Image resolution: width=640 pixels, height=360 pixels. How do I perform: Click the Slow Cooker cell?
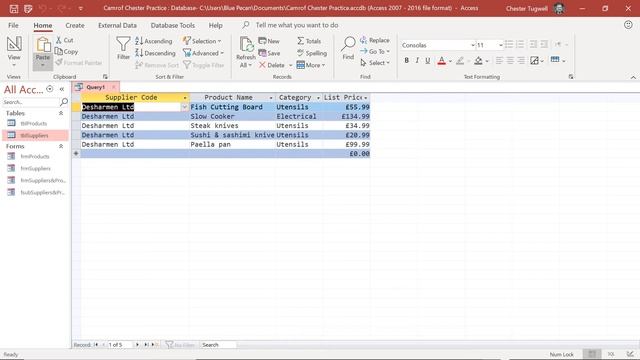pyautogui.click(x=232, y=116)
